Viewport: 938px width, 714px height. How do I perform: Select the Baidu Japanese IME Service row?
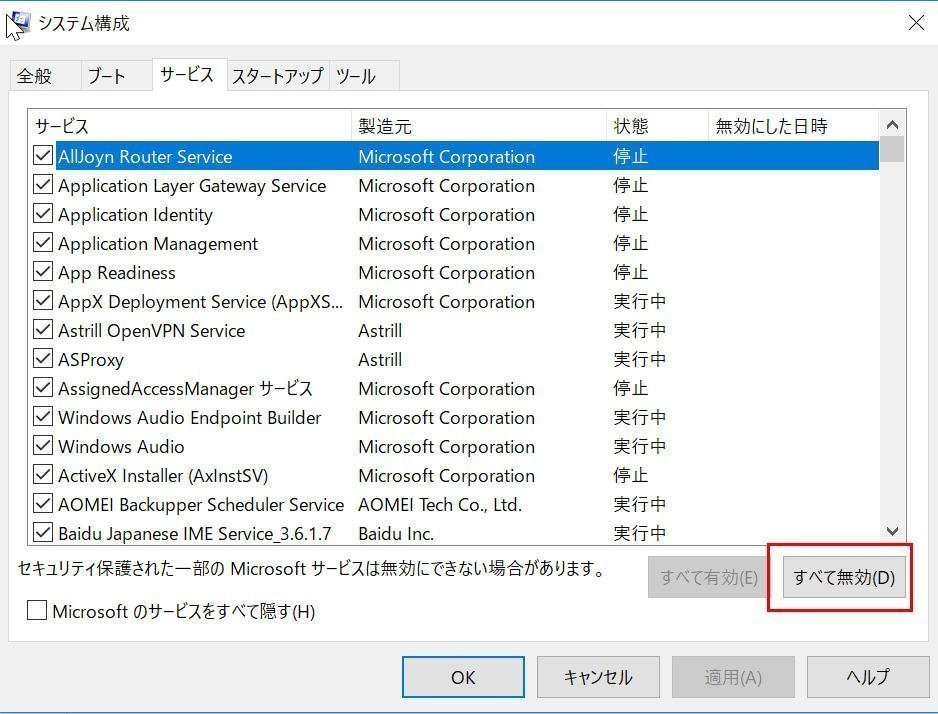coord(194,533)
